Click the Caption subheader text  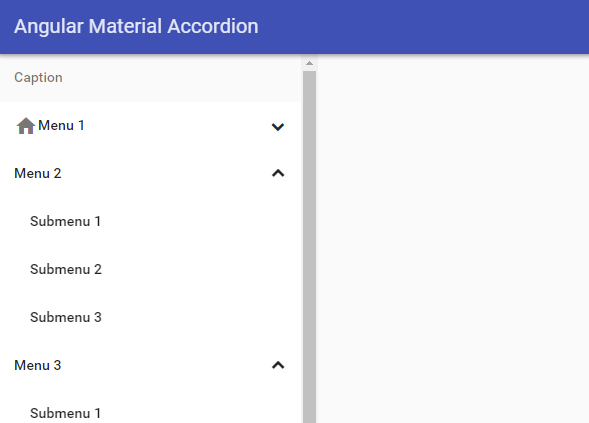coord(38,78)
